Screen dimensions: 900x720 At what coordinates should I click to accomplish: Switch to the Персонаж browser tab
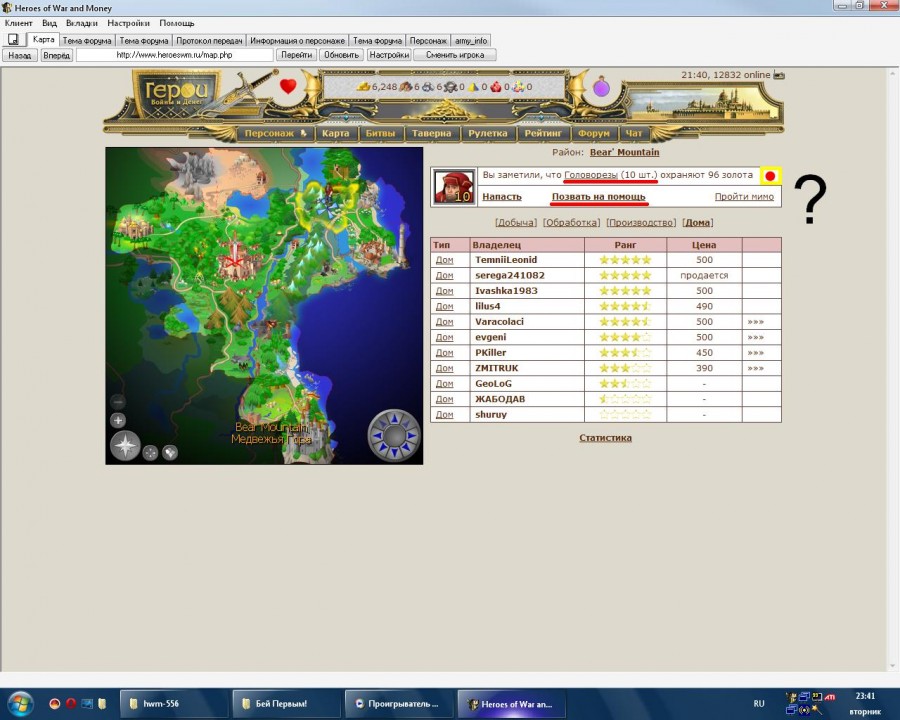click(x=428, y=41)
